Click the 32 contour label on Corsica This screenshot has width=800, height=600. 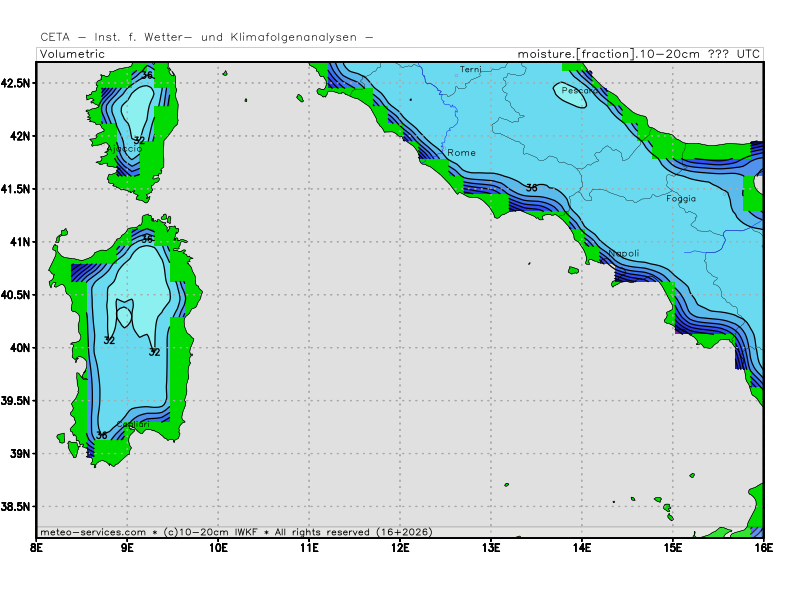(139, 141)
